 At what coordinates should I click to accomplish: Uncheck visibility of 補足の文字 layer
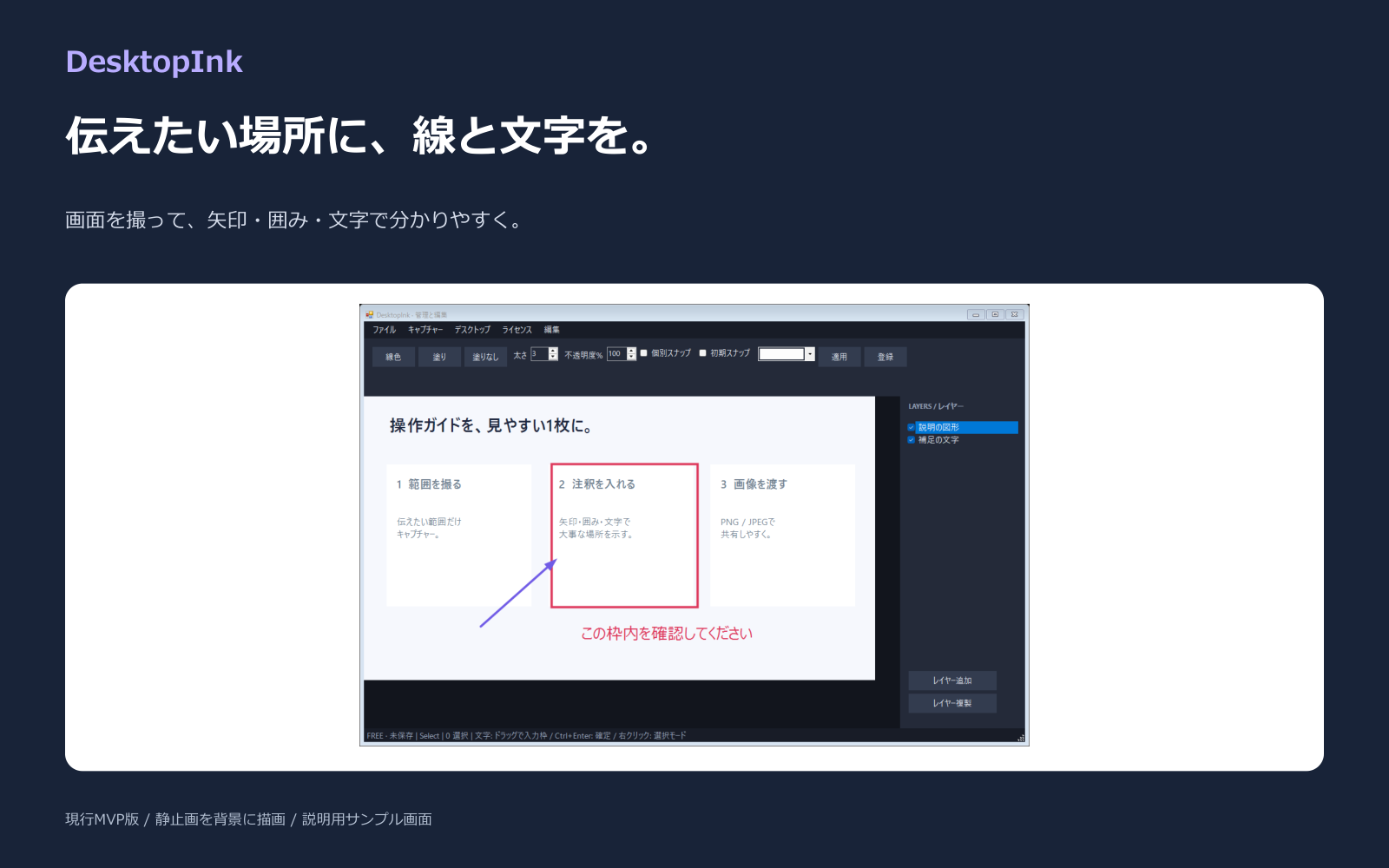(912, 440)
